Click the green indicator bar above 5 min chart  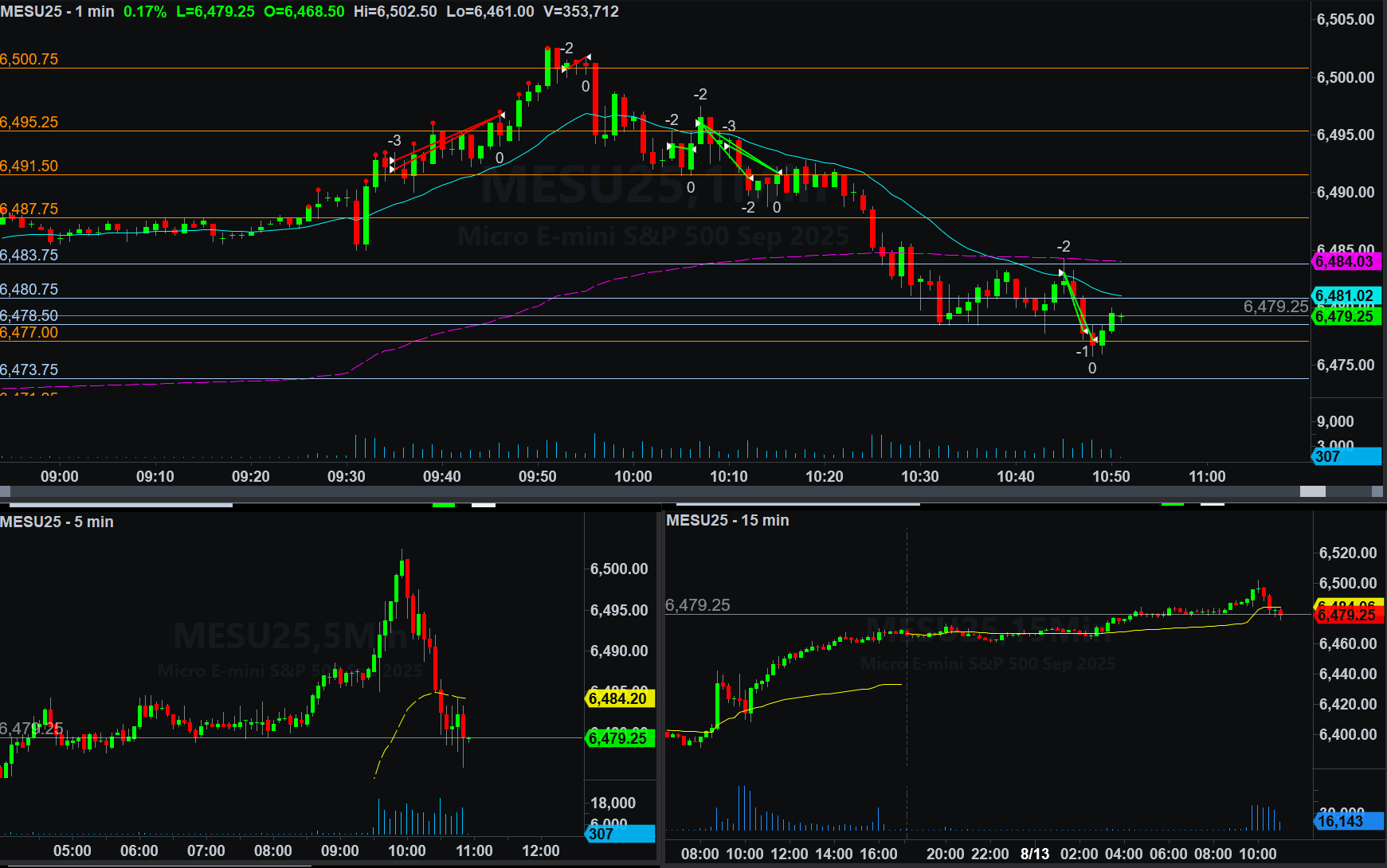(444, 504)
